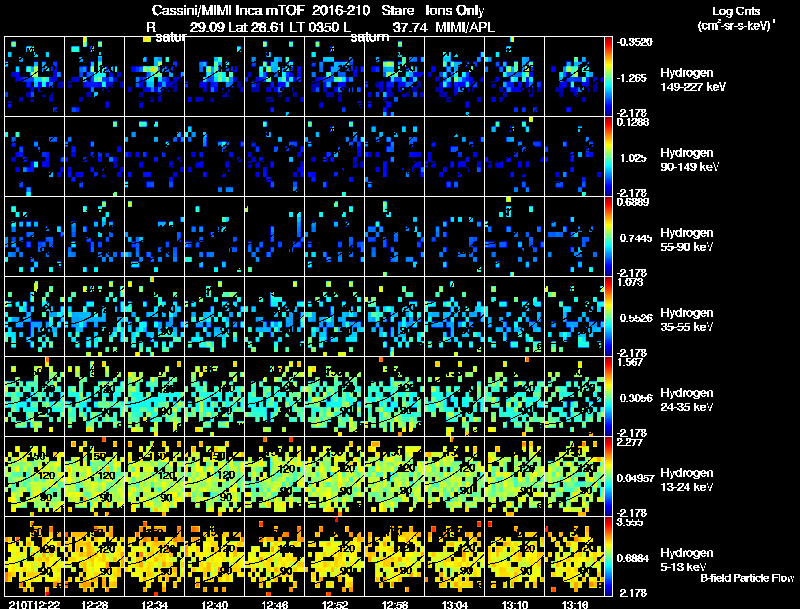
Task: Click the '1.025' color scale value
Action: (x=633, y=158)
